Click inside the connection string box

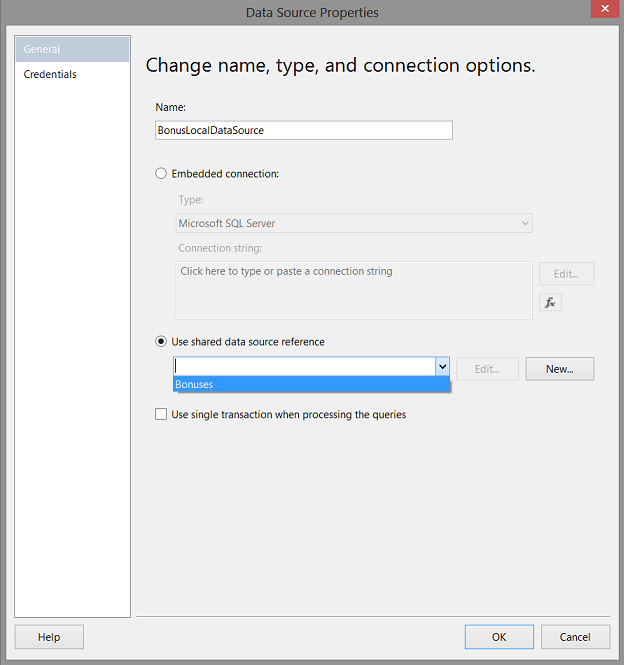[353, 290]
